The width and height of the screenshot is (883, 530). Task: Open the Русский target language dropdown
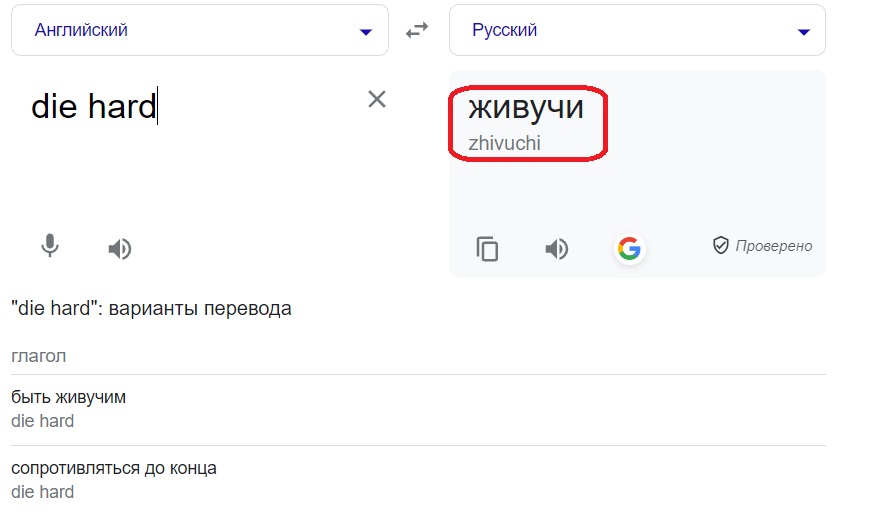[637, 30]
